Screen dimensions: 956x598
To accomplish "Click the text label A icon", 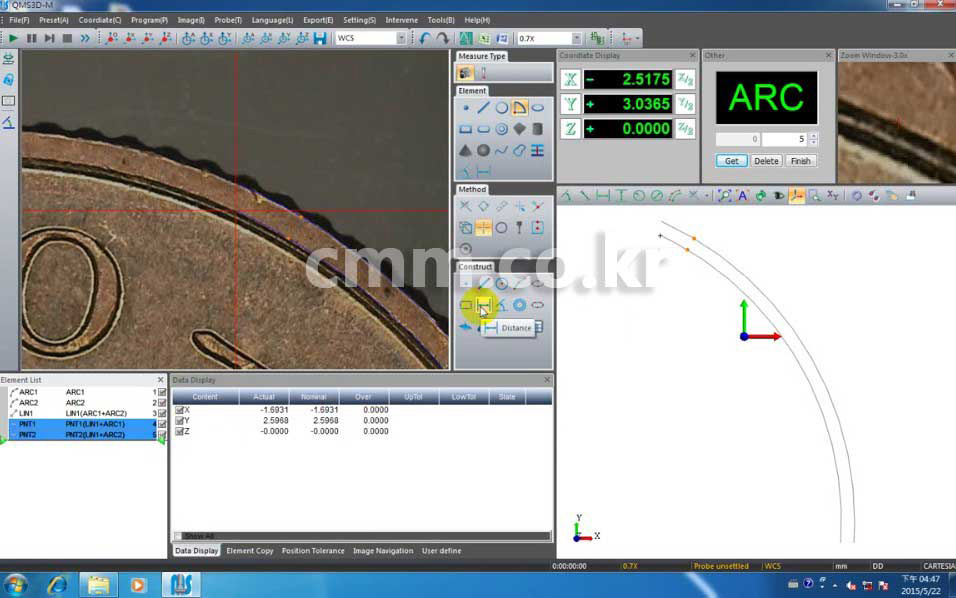I will point(742,196).
